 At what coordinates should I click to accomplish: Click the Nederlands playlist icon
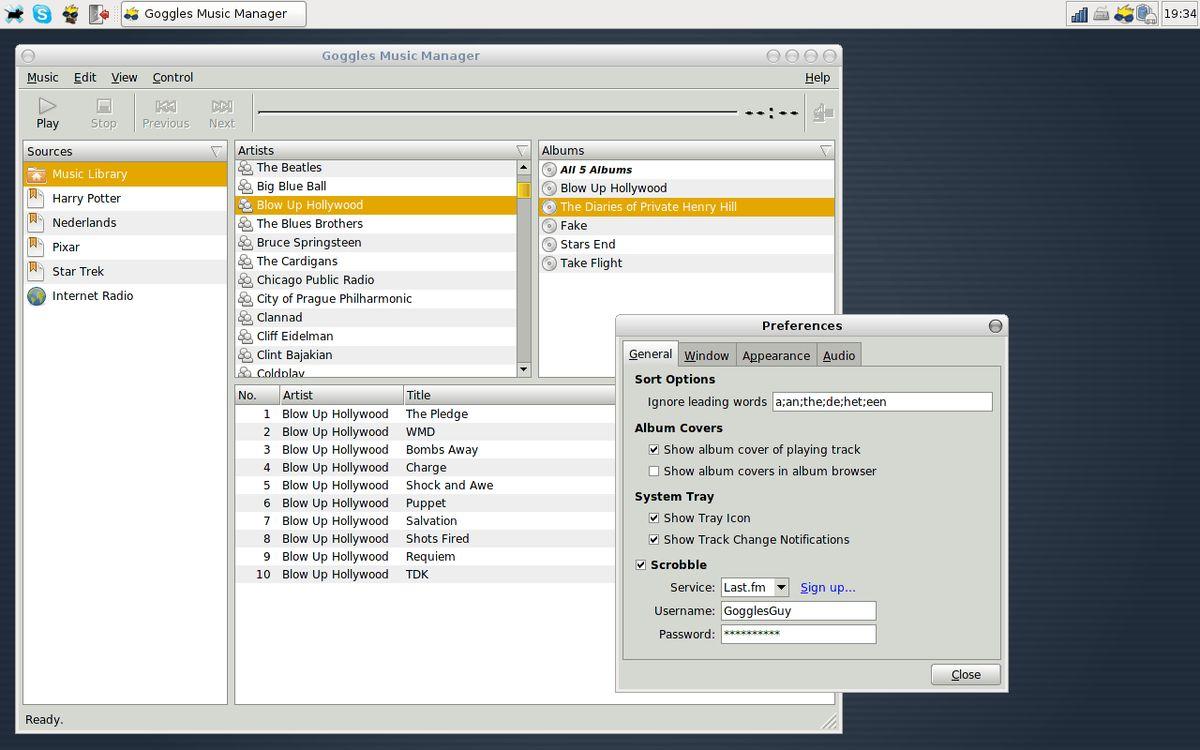click(36, 222)
